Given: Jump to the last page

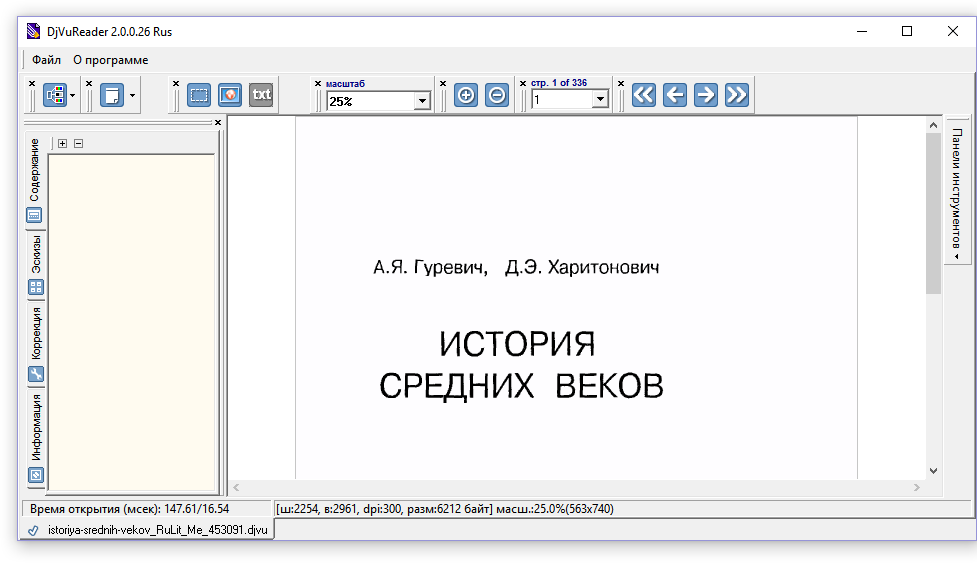Looking at the screenshot, I should coord(737,95).
